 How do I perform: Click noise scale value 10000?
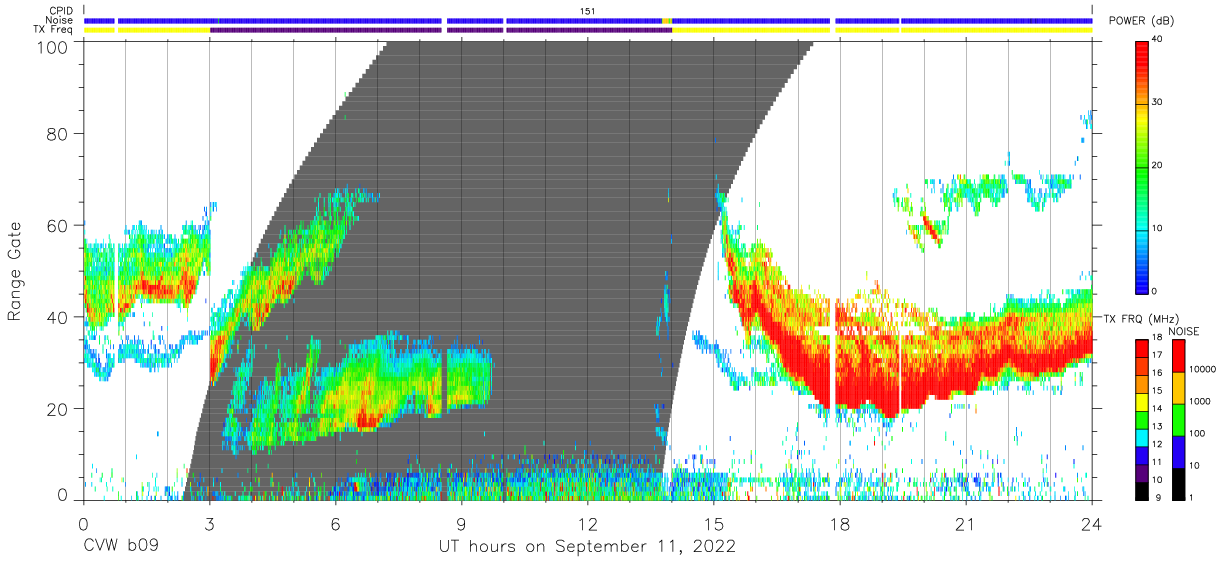tap(1200, 370)
